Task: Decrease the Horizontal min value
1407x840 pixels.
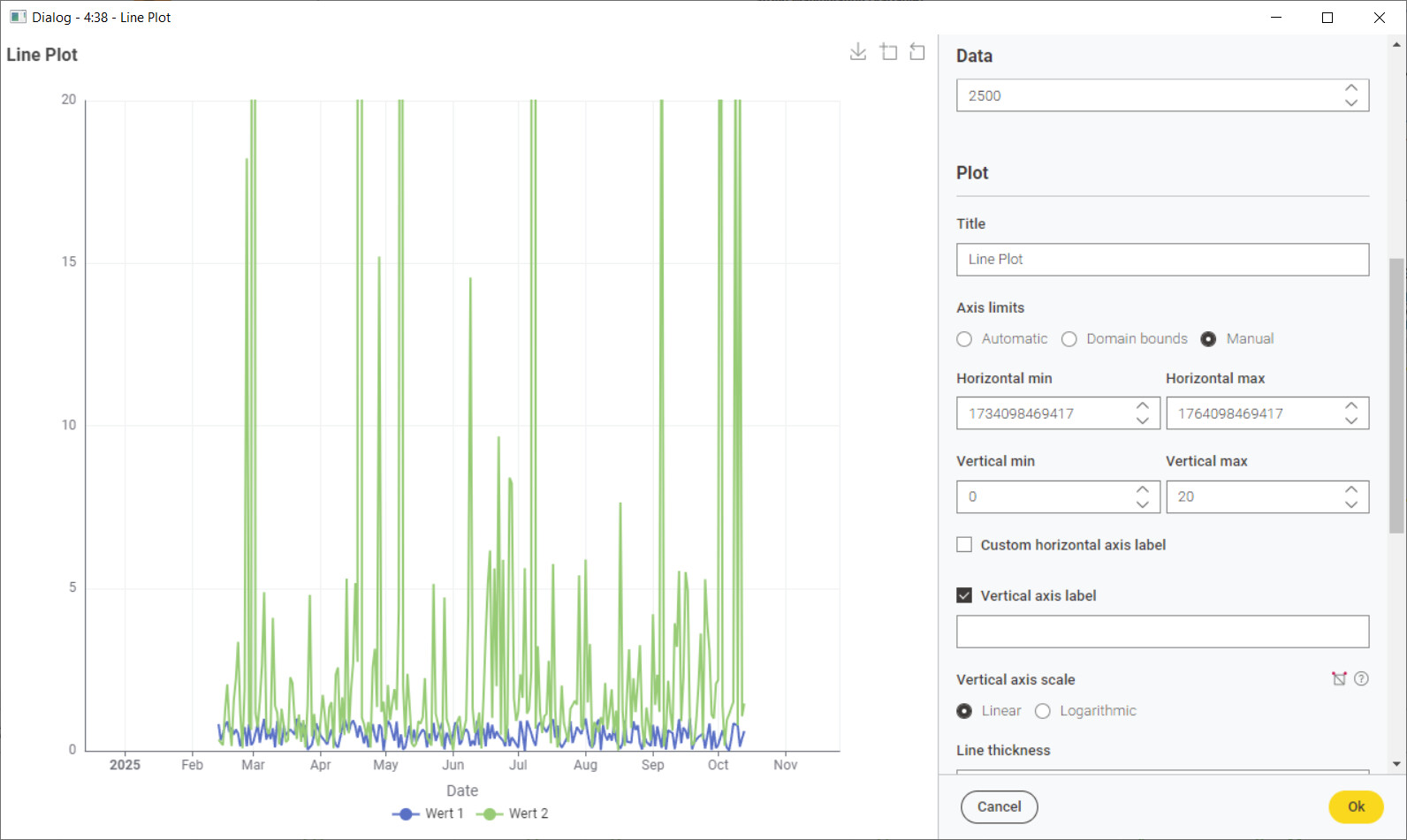Action: click(1142, 420)
